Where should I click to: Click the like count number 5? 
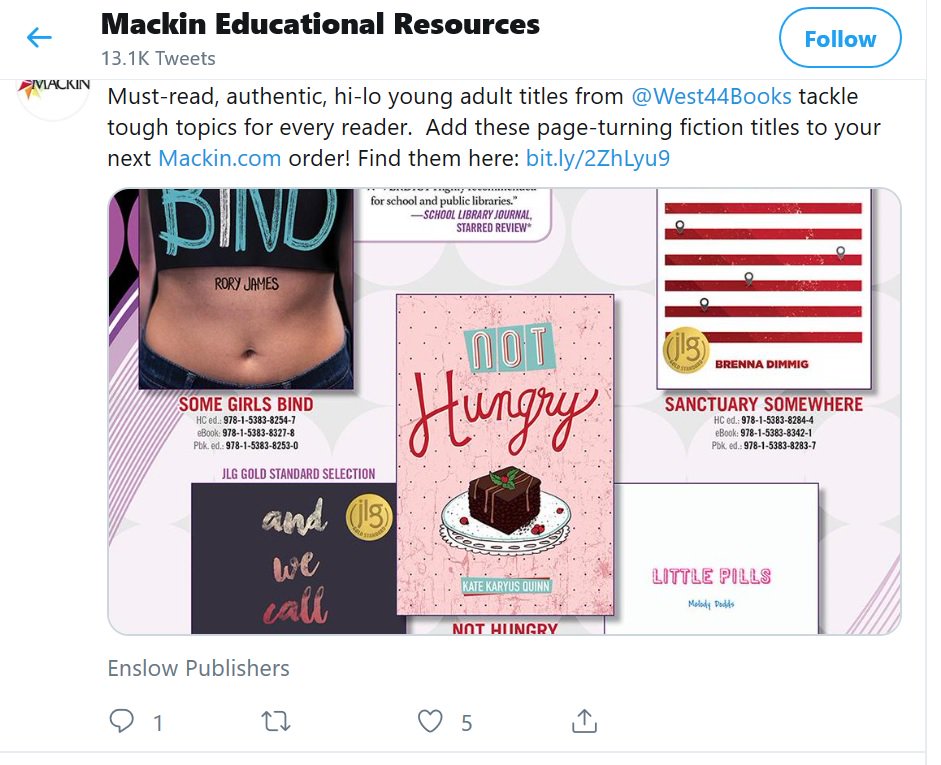[x=466, y=723]
